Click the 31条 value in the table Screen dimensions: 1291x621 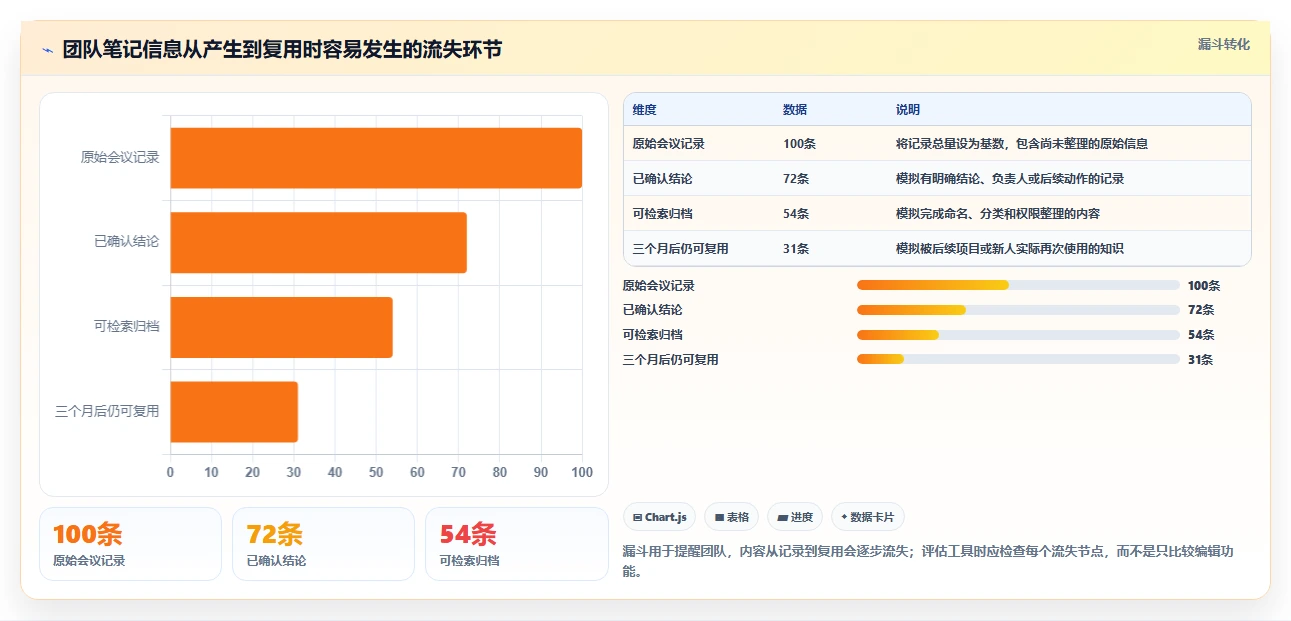[797, 249]
